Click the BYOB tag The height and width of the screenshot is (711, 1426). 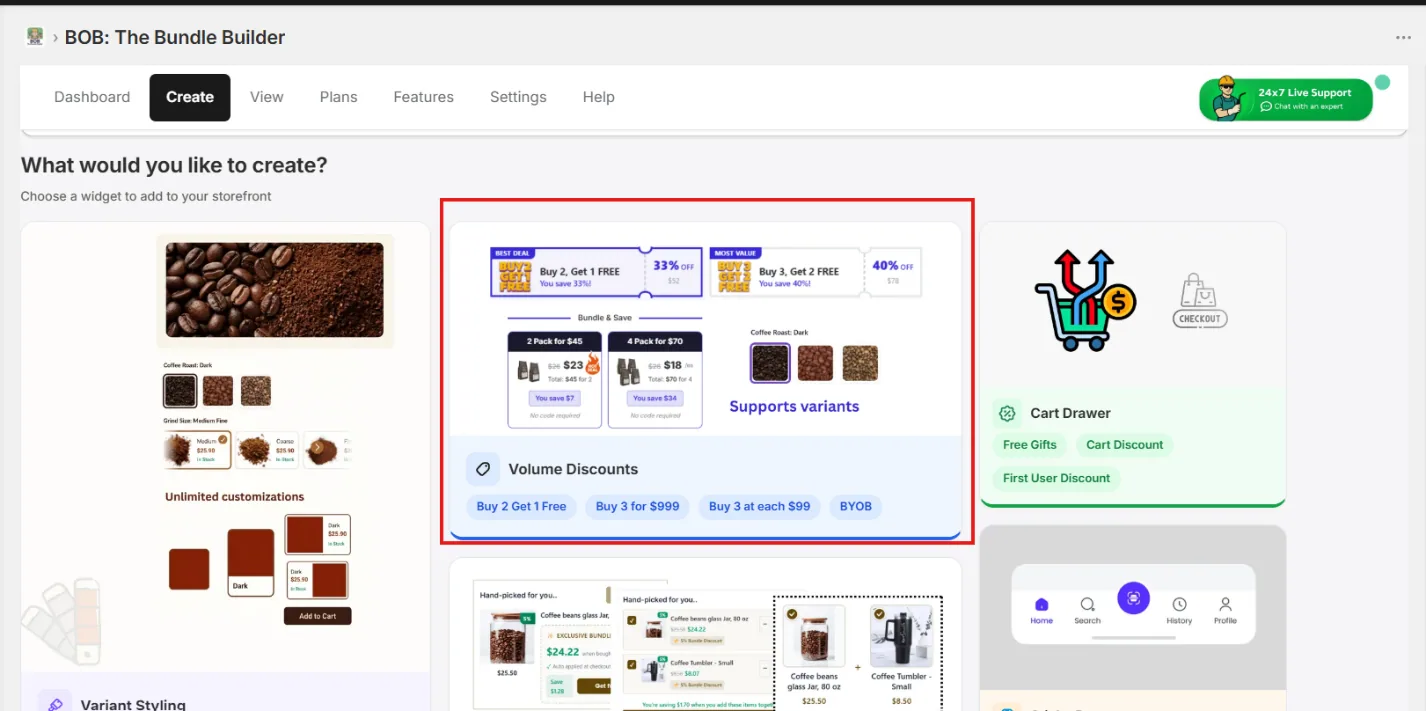856,506
